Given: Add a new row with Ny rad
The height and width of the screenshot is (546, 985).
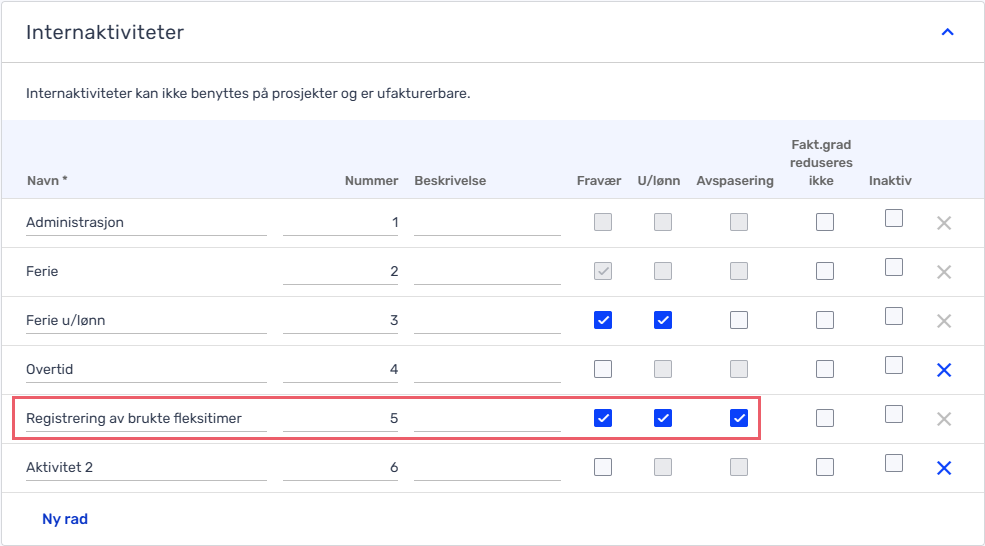Looking at the screenshot, I should click(65, 519).
